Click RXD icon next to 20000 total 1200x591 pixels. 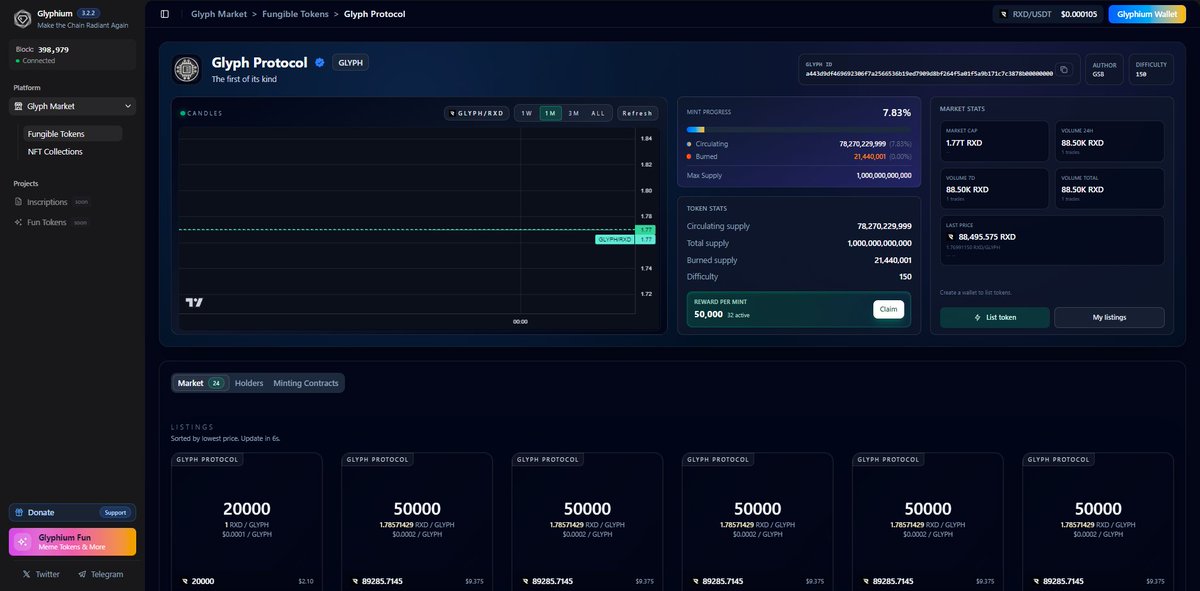click(185, 581)
